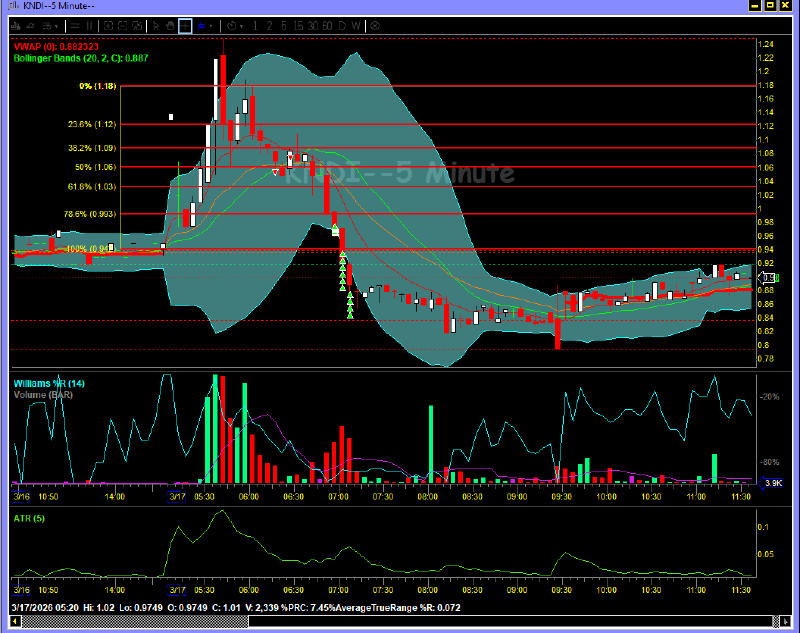The width and height of the screenshot is (800, 633).
Task: Click the zoom out icon
Action: 122,26
